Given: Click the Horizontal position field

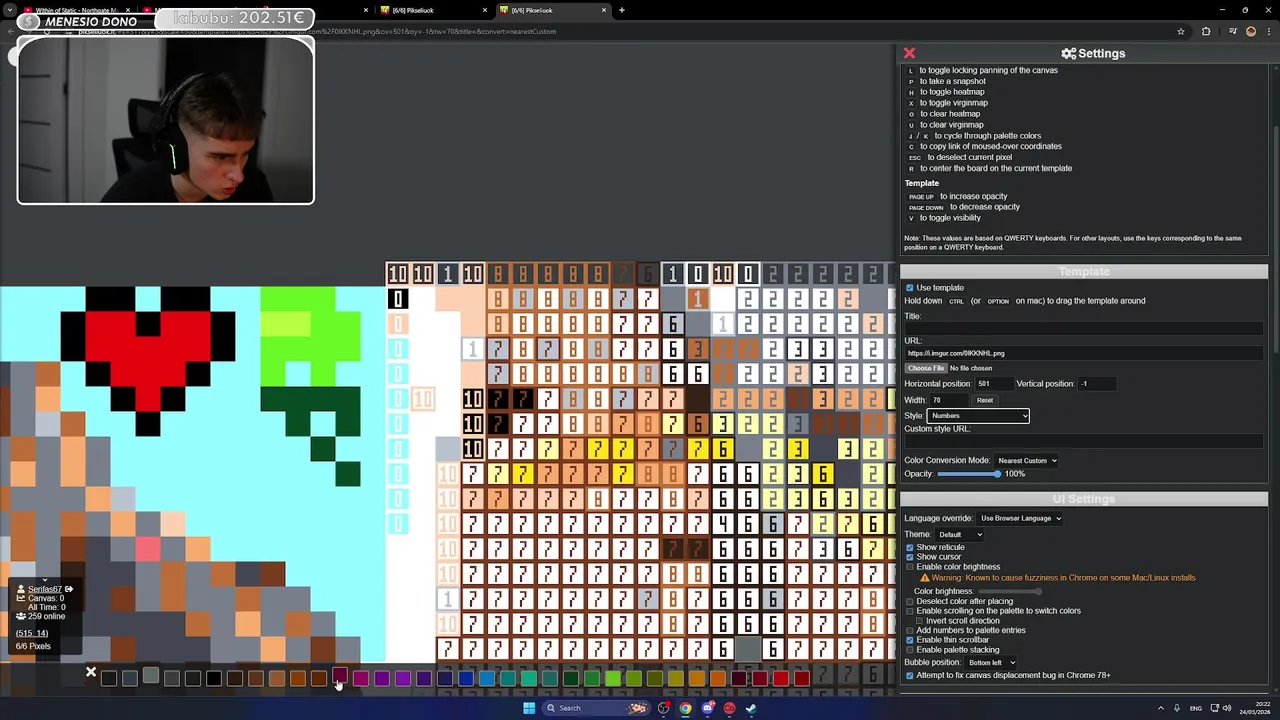Looking at the screenshot, I should click(993, 384).
